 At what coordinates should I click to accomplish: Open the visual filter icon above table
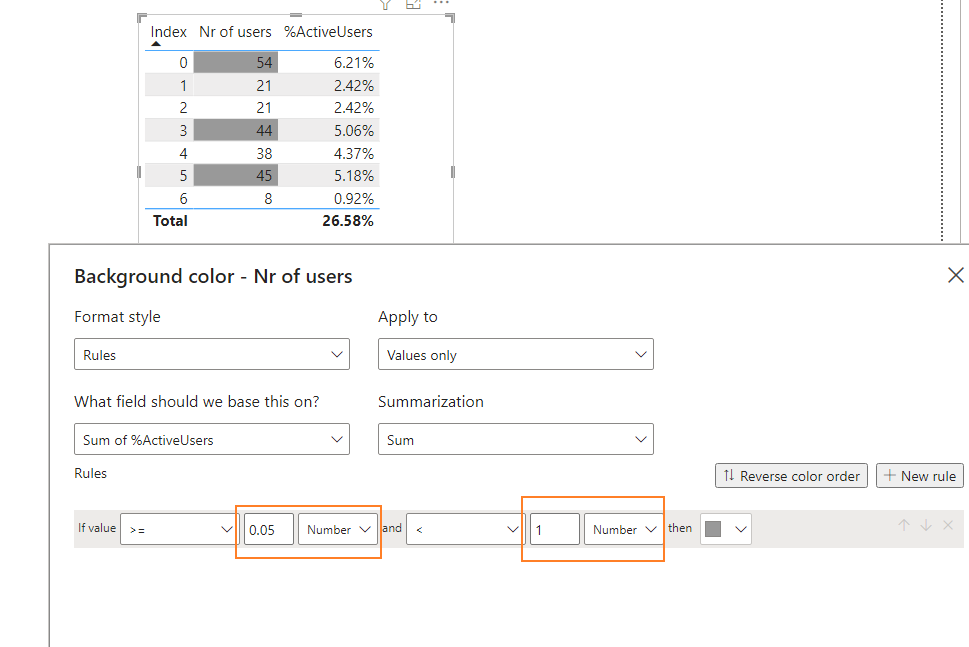click(x=385, y=4)
